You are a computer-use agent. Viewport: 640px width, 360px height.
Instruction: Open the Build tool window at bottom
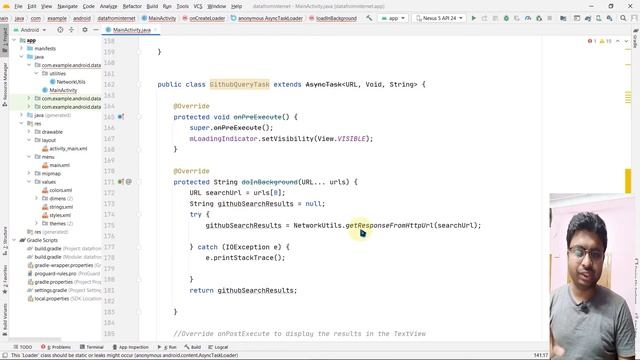coord(192,347)
